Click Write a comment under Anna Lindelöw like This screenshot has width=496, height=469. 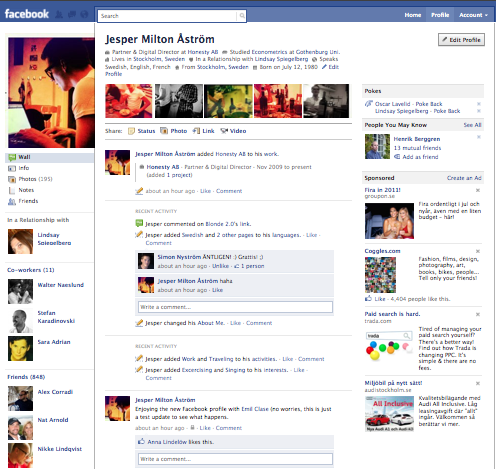pos(235,459)
